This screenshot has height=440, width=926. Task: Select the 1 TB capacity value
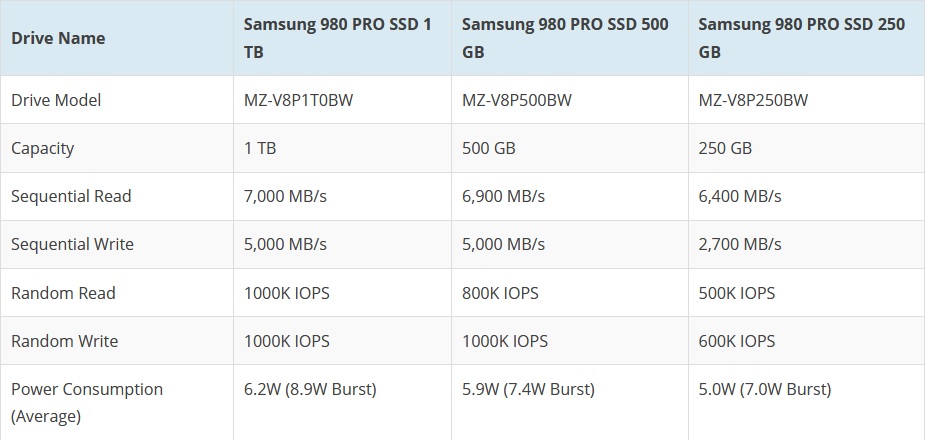260,148
